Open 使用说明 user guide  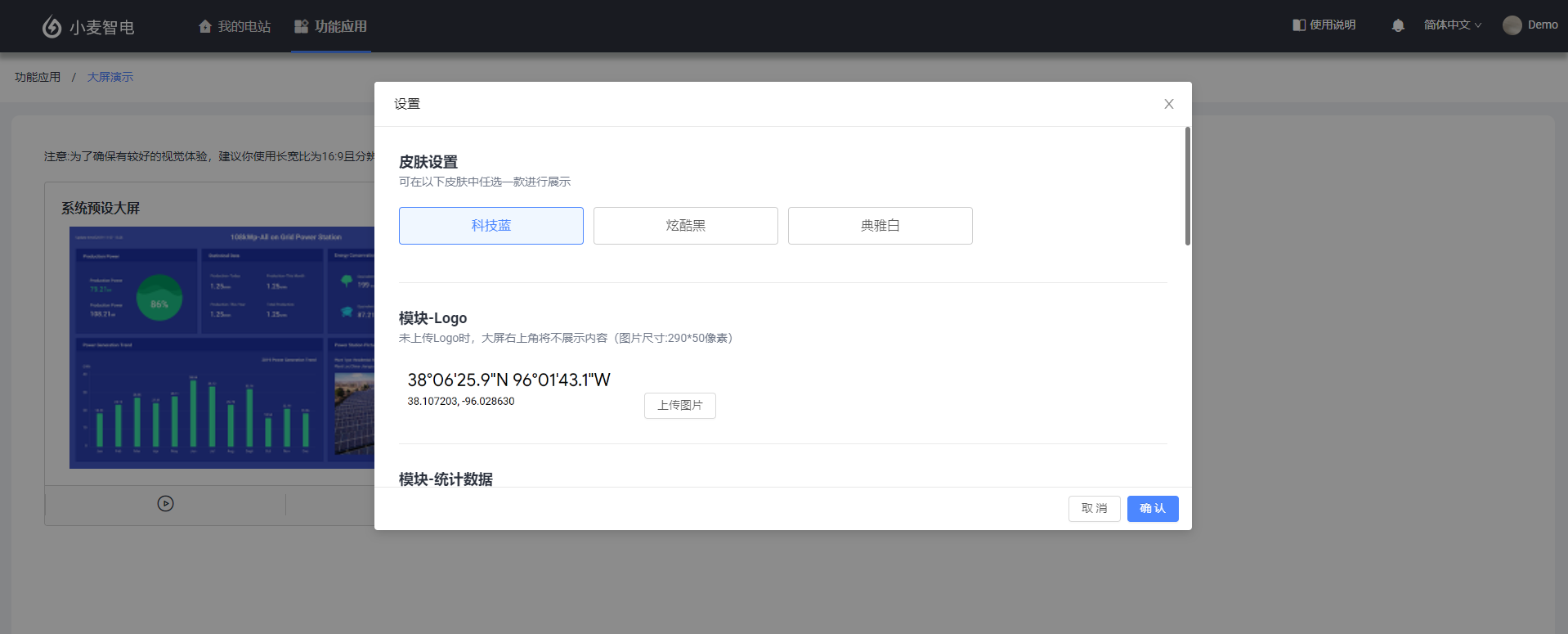click(1324, 25)
